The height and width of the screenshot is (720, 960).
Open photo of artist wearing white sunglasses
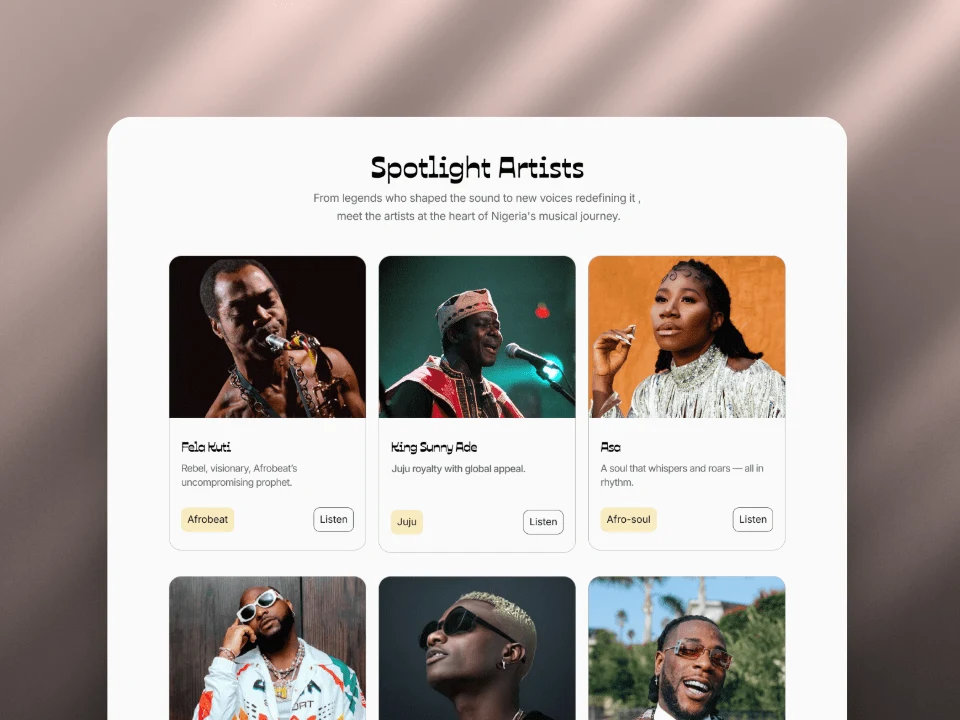(268, 648)
